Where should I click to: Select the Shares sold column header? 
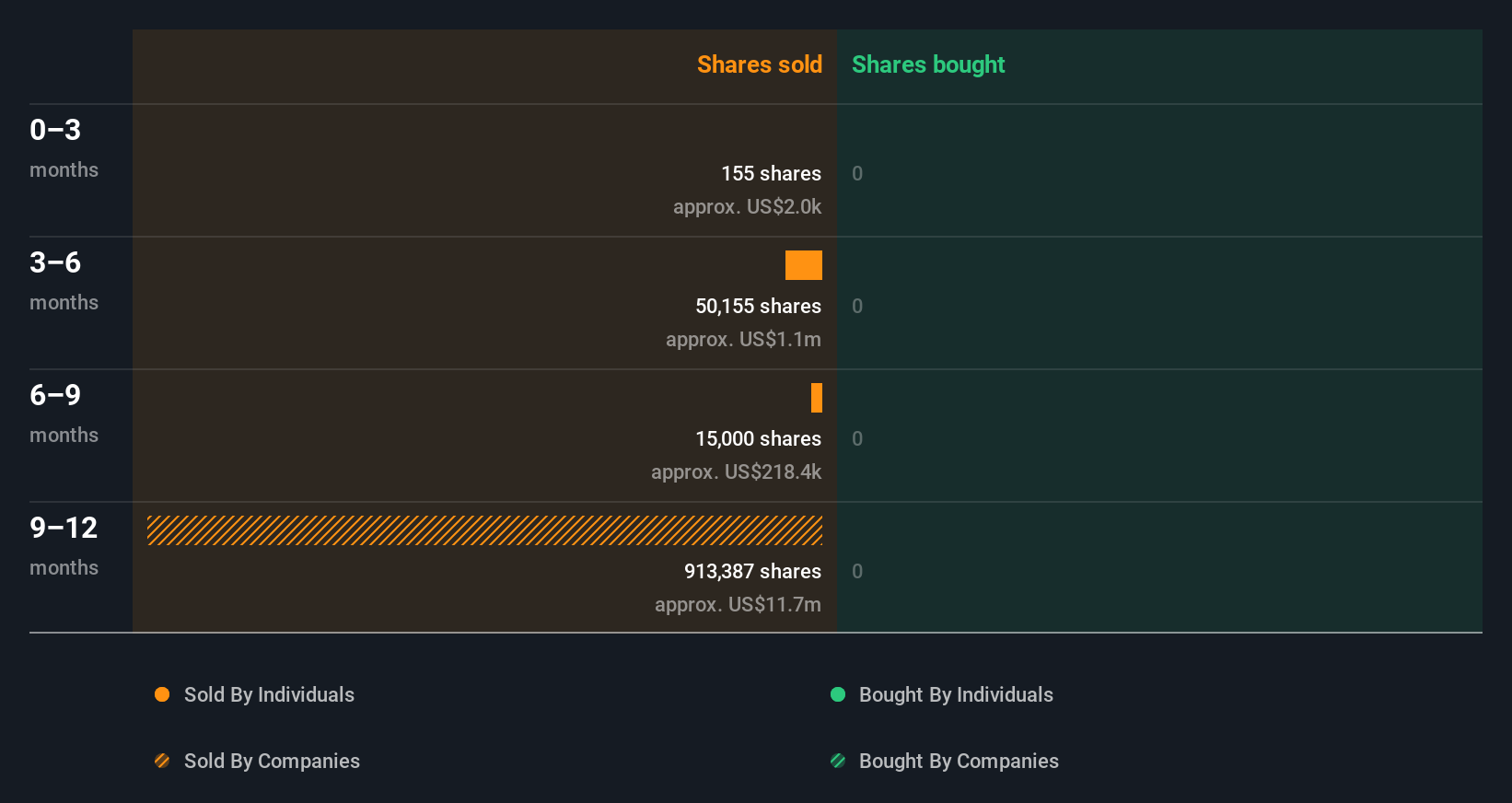pos(760,64)
